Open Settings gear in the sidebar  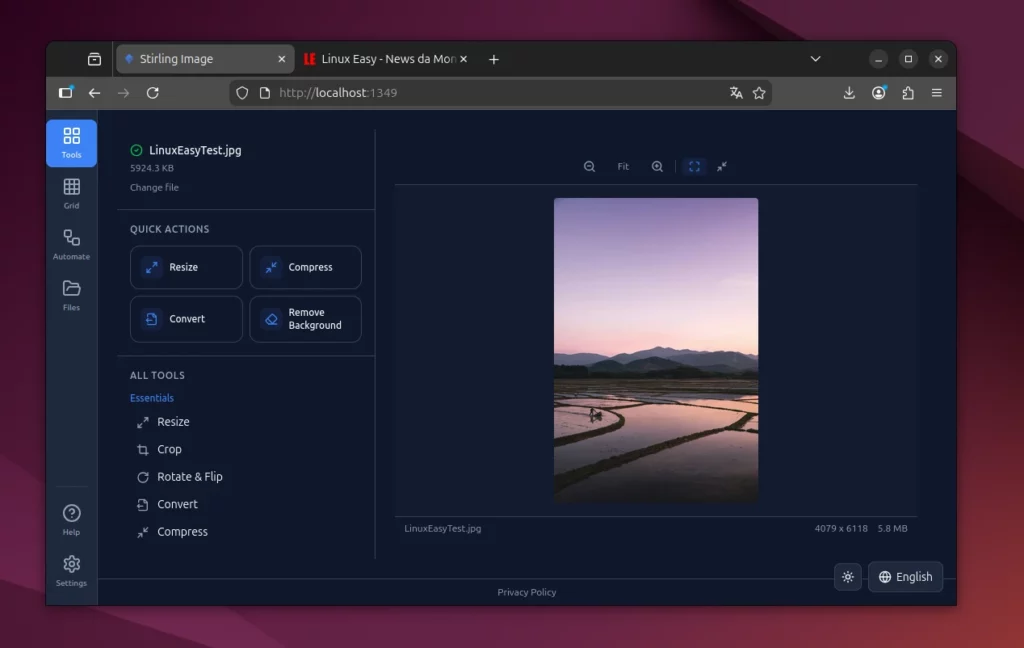tap(71, 570)
